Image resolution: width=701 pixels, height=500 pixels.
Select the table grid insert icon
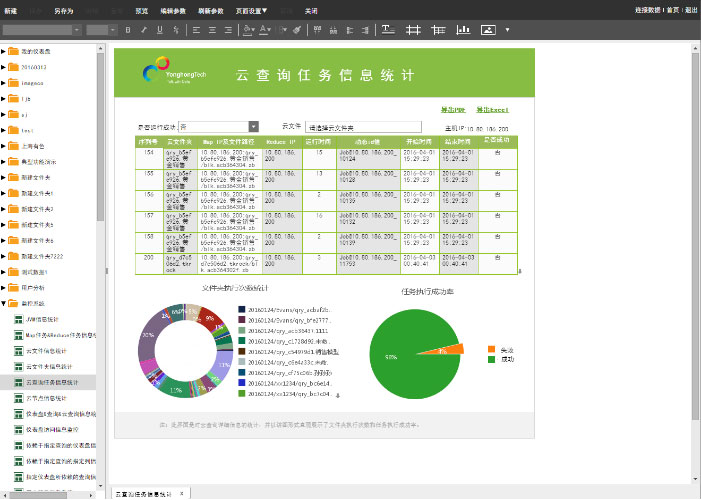(413, 30)
